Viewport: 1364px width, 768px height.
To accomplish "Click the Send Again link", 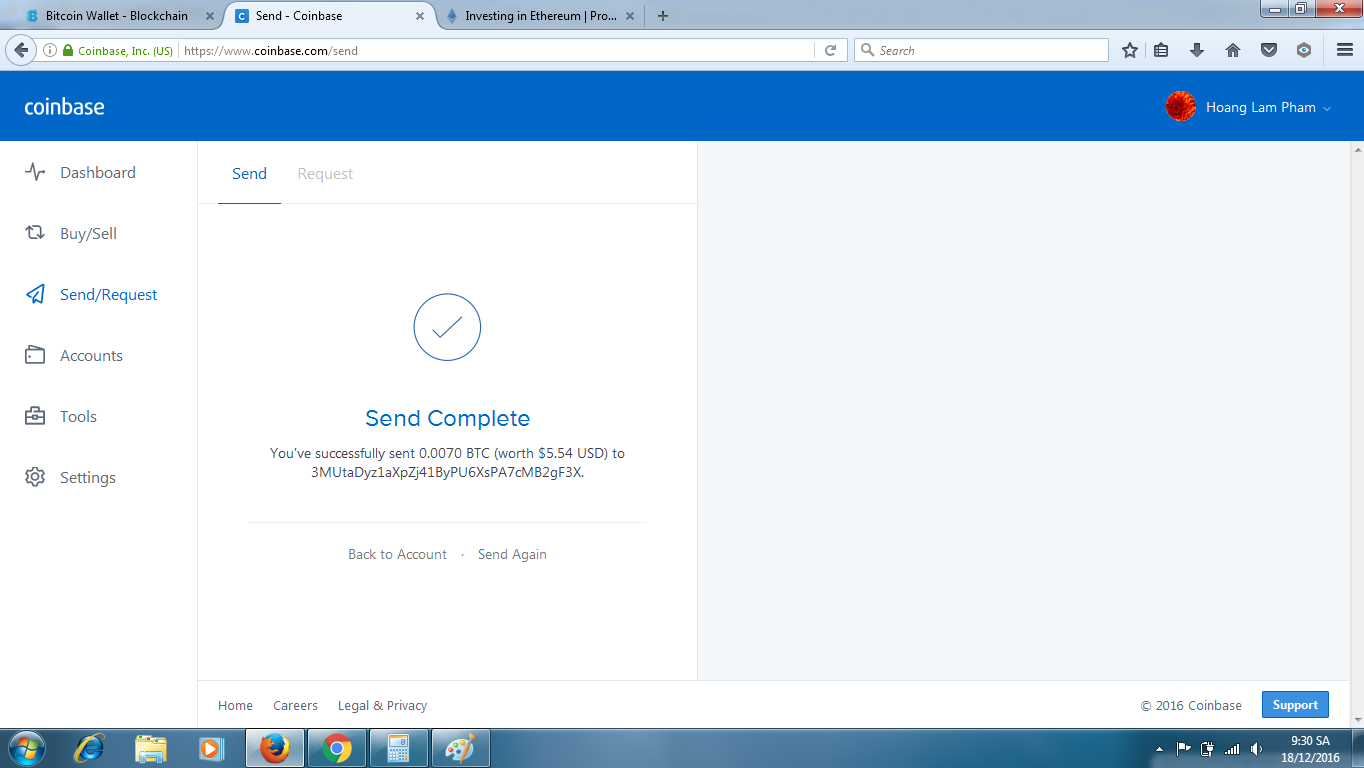I will click(x=512, y=554).
